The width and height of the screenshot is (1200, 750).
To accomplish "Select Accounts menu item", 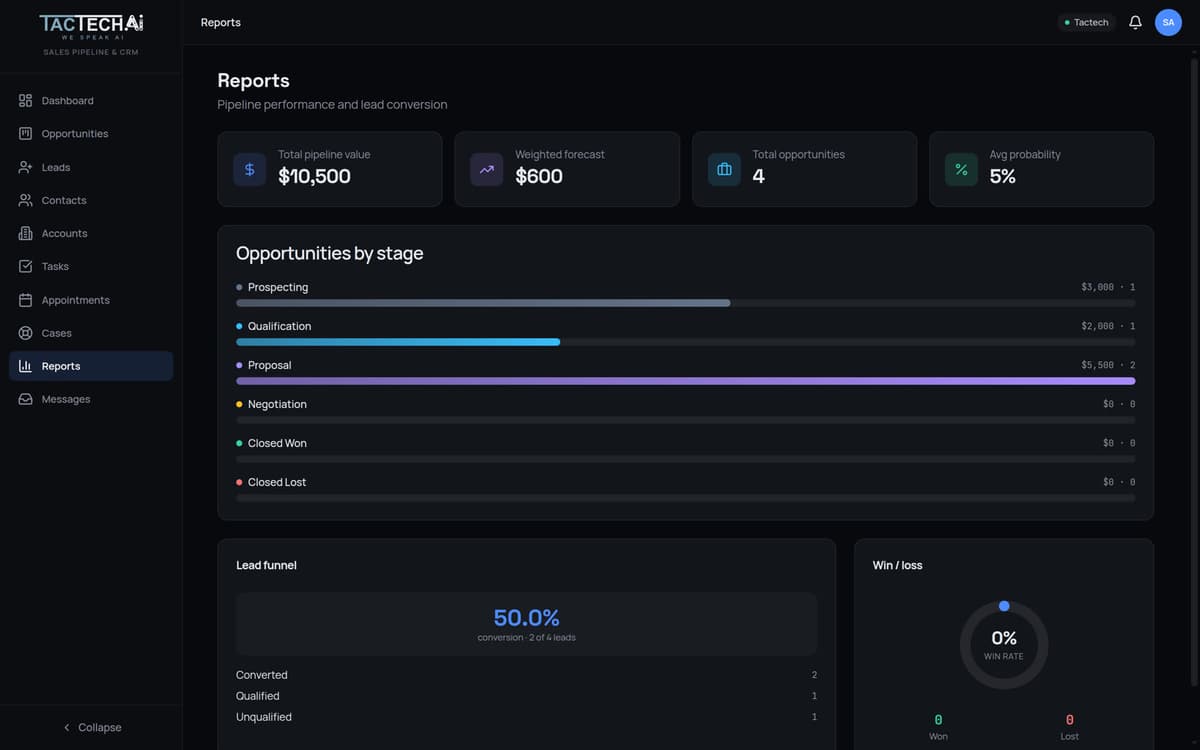I will tap(91, 233).
